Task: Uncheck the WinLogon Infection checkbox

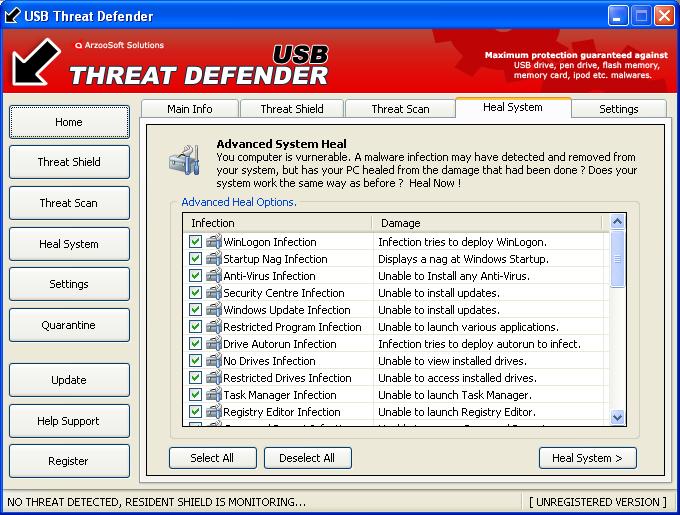Action: coord(195,241)
